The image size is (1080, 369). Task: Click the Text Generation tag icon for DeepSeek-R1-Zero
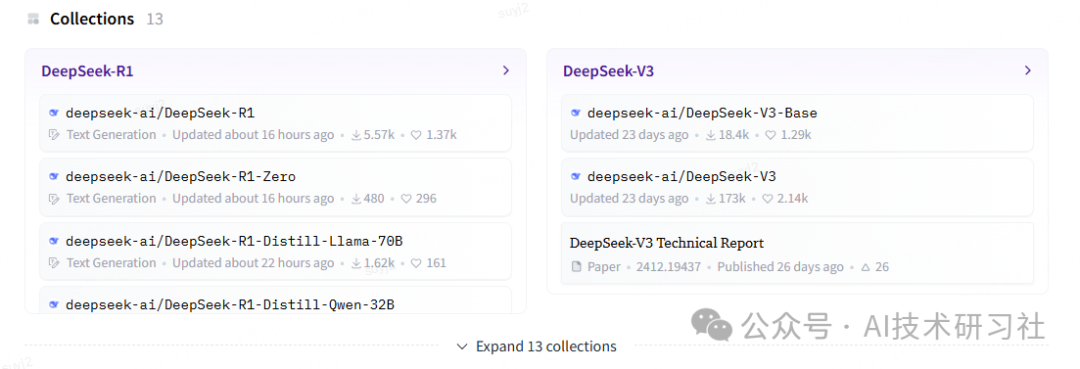pyautogui.click(x=54, y=199)
